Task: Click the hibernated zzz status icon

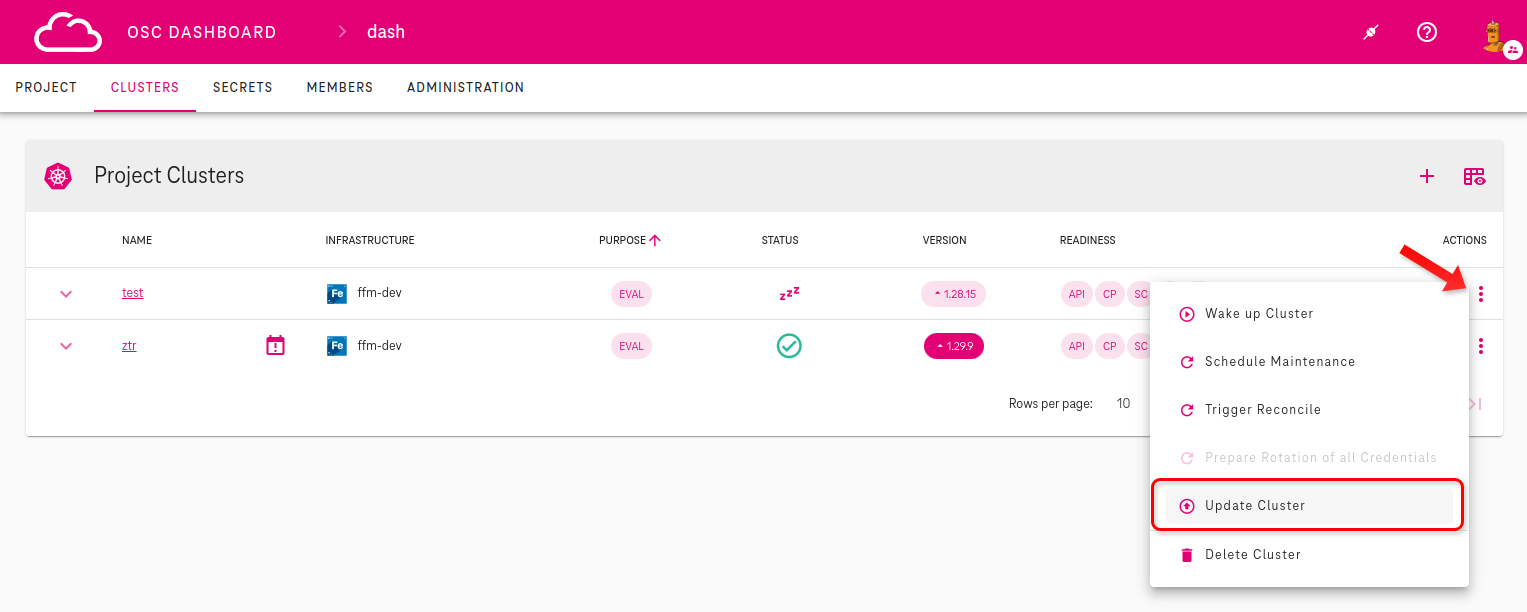Action: (x=789, y=294)
